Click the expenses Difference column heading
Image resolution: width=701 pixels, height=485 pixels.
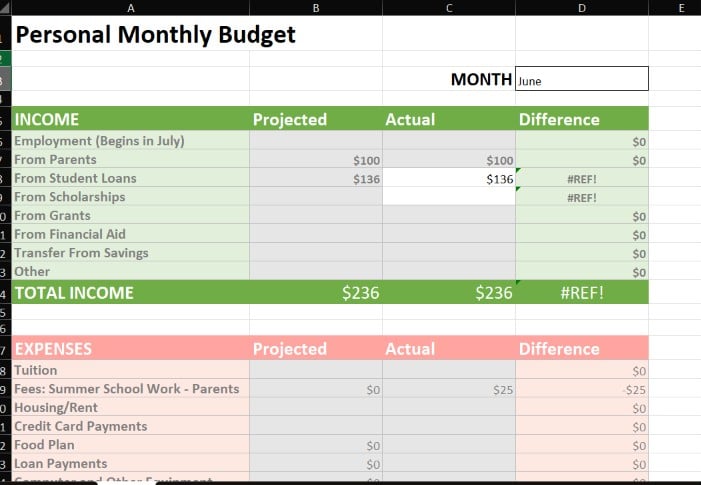coord(582,348)
